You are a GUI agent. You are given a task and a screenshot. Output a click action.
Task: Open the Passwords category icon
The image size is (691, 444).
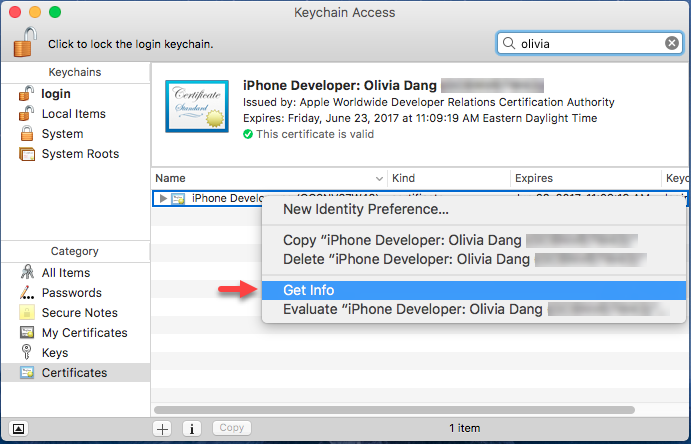[x=25, y=293]
